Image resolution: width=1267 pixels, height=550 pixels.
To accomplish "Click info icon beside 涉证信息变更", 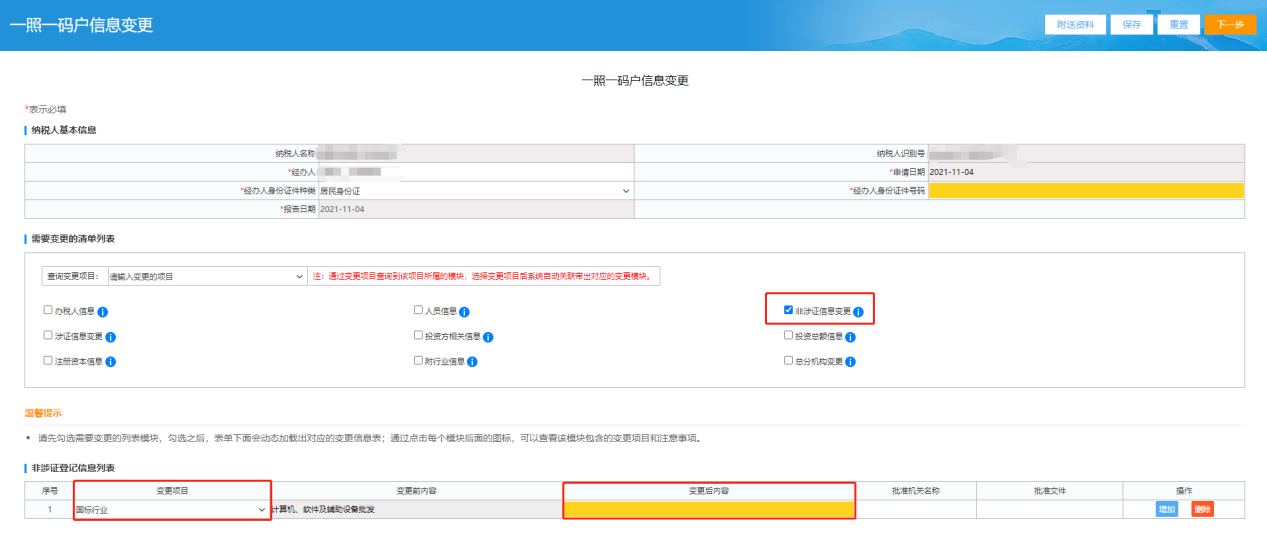I will point(111,337).
